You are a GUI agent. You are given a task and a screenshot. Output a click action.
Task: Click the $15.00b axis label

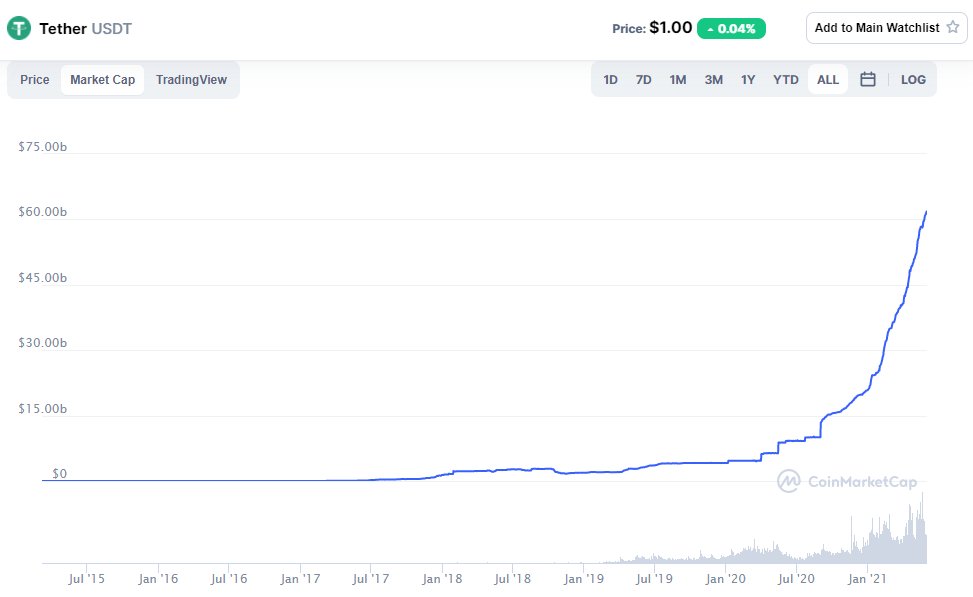(x=42, y=409)
